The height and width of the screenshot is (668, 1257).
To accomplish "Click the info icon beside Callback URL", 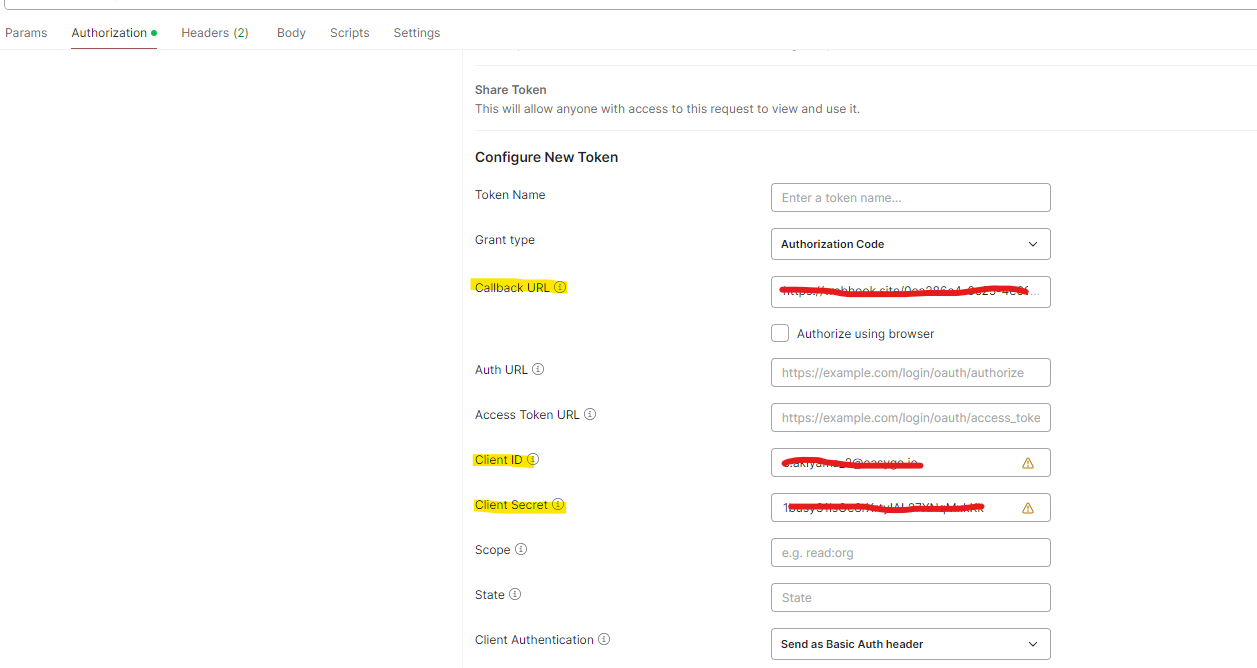I will pyautogui.click(x=560, y=287).
